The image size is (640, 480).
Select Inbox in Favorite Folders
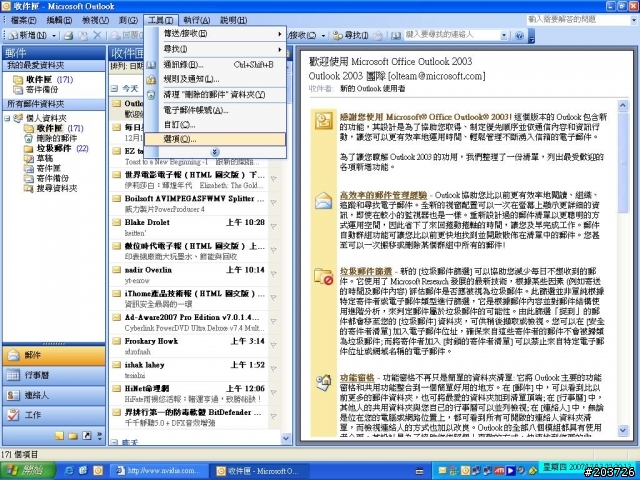43,79
